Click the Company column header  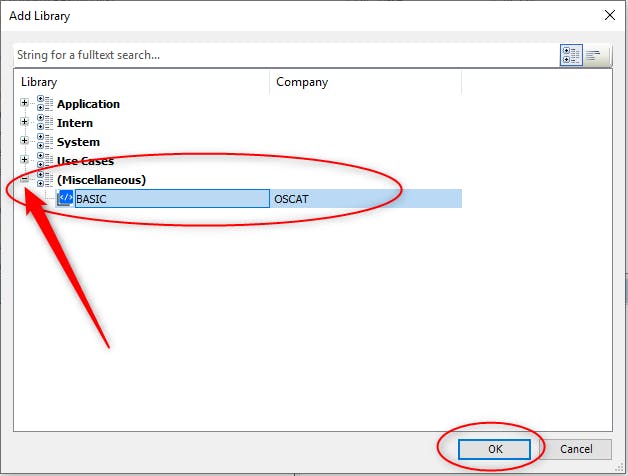(x=366, y=82)
